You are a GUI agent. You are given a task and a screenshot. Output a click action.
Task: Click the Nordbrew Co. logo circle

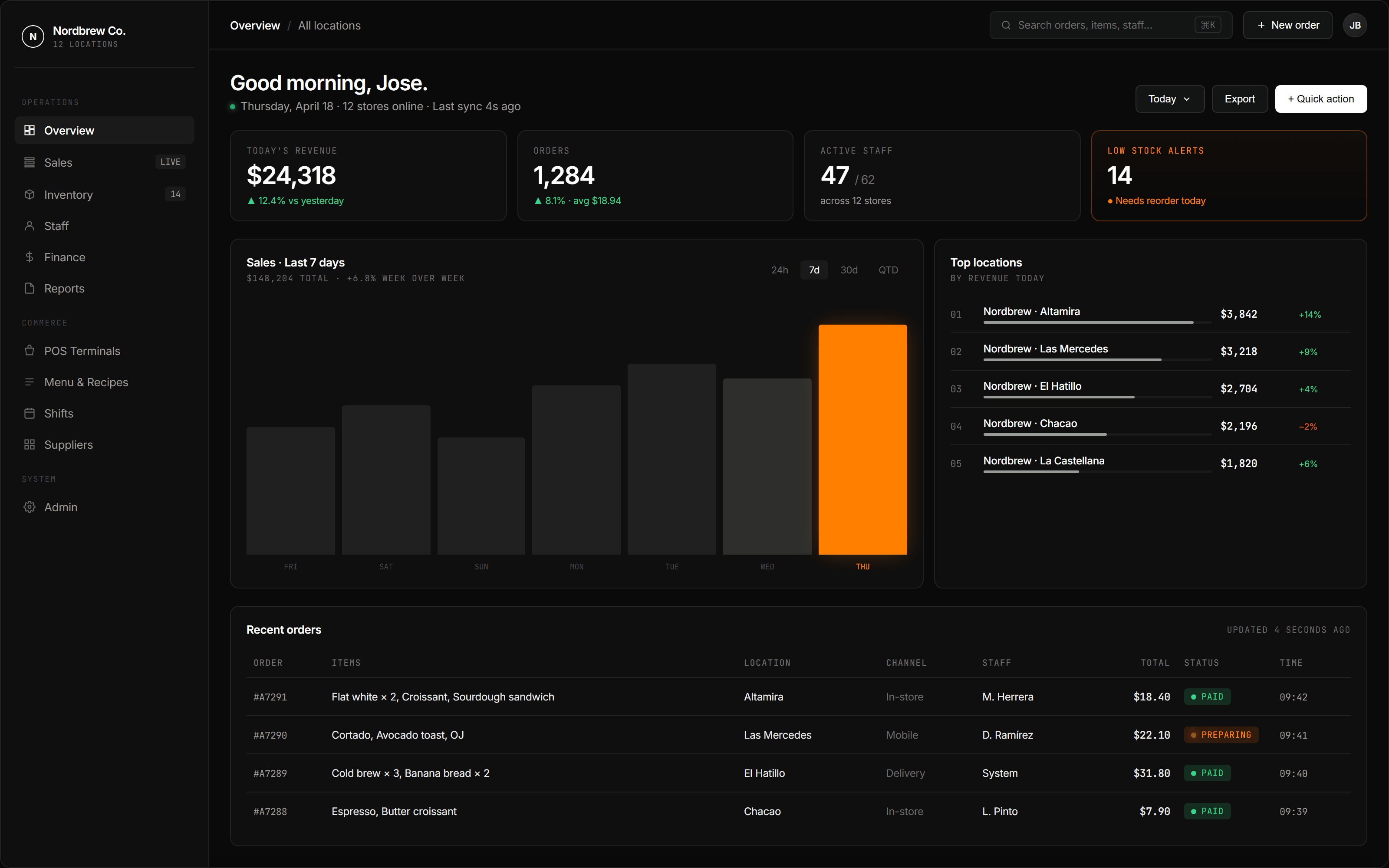(x=33, y=36)
